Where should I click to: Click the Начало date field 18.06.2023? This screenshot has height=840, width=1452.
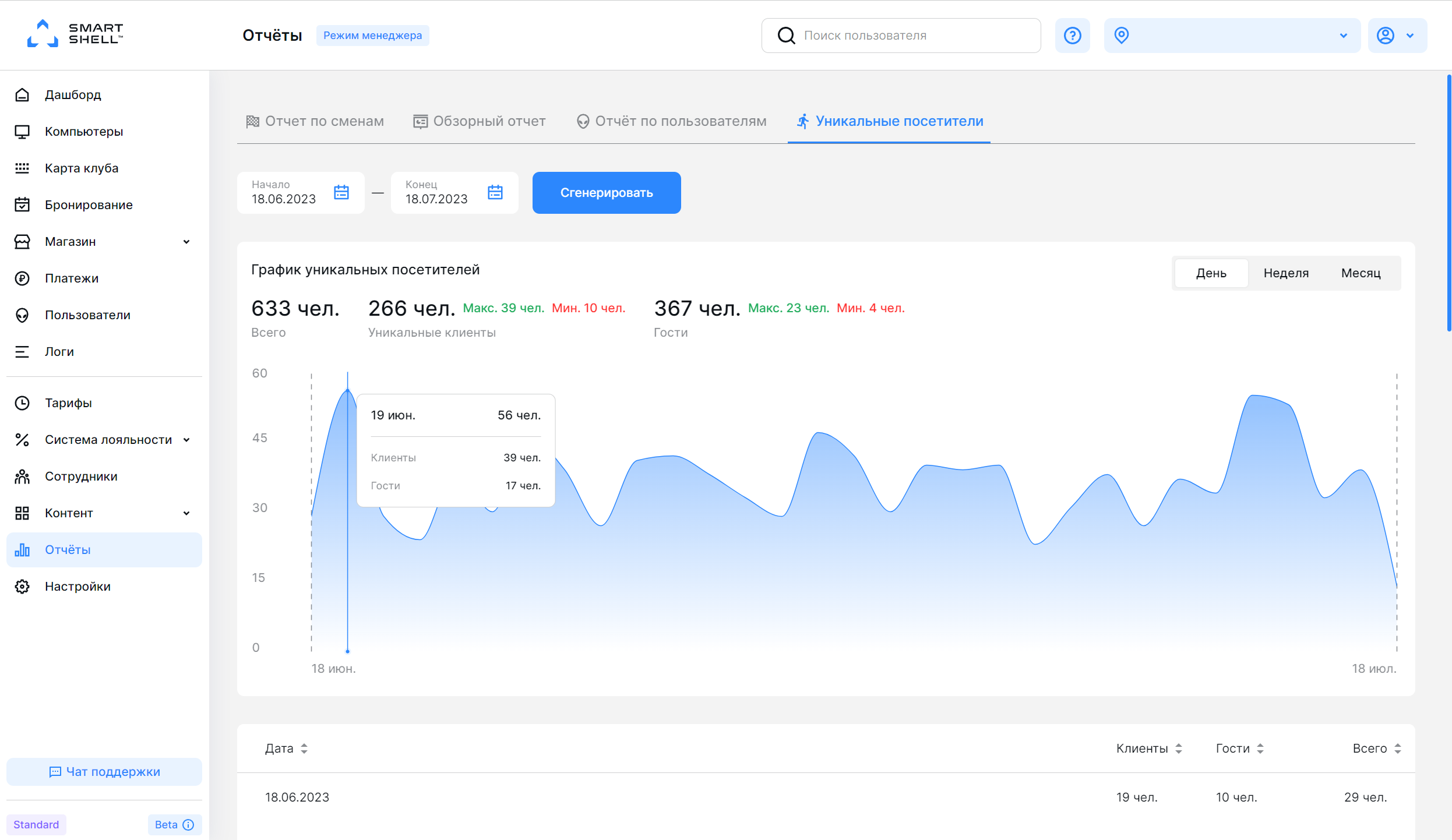(301, 193)
